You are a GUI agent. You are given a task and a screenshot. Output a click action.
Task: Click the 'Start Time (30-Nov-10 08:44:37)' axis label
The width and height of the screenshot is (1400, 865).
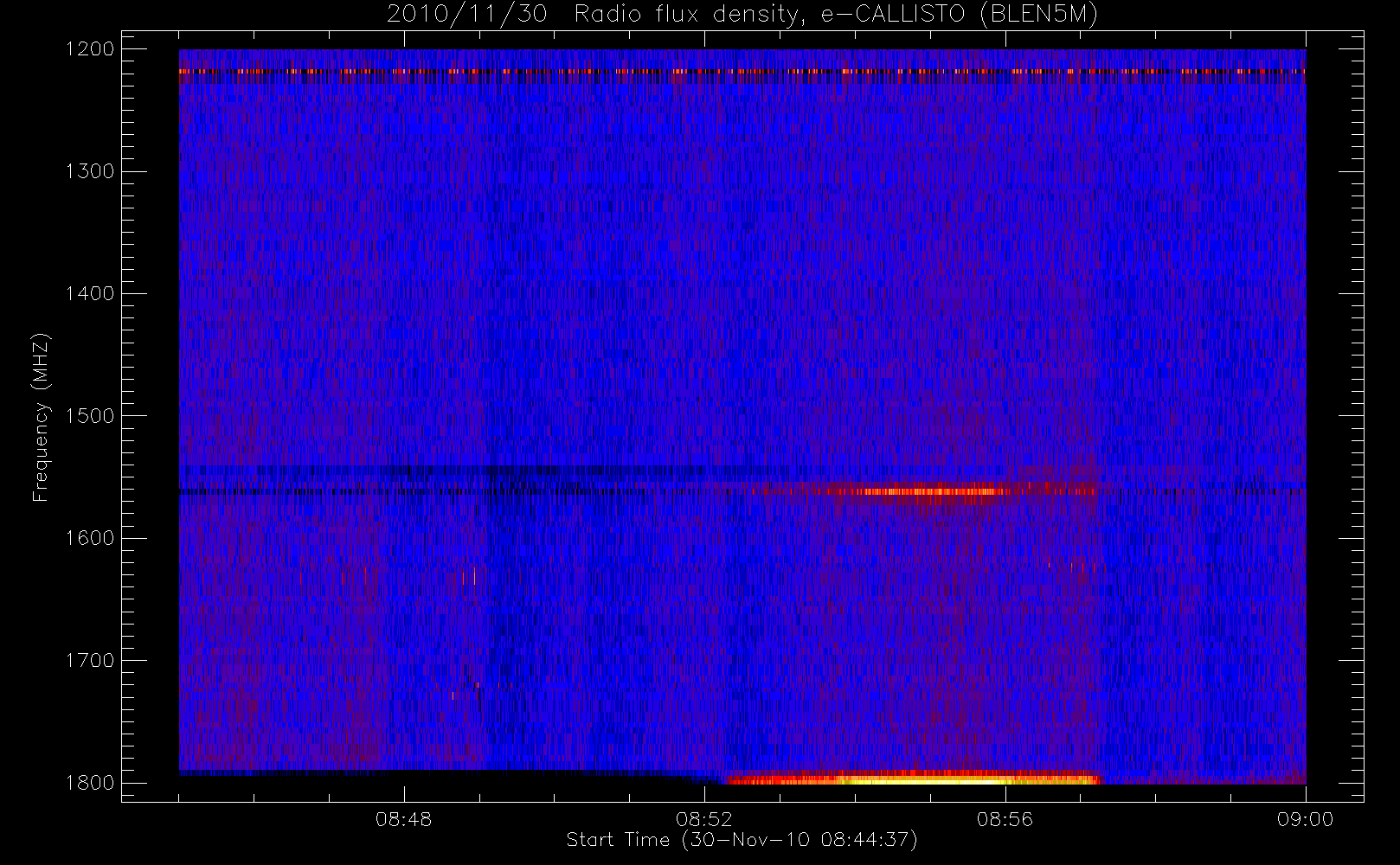point(742,840)
